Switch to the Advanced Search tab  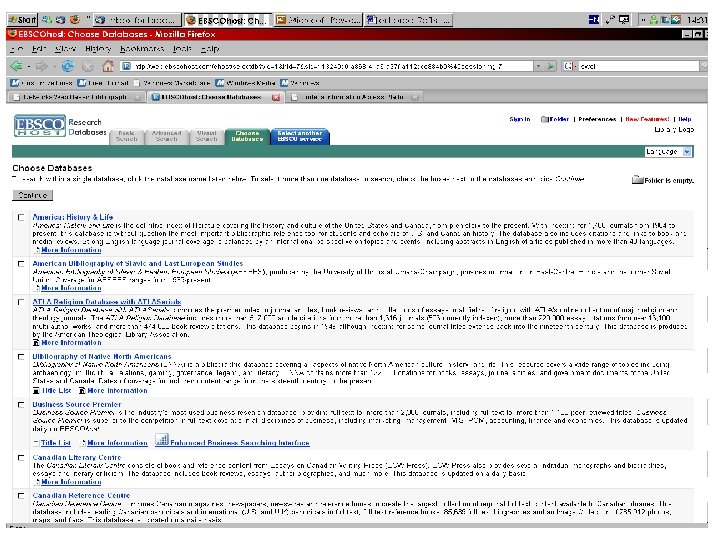coord(166,136)
